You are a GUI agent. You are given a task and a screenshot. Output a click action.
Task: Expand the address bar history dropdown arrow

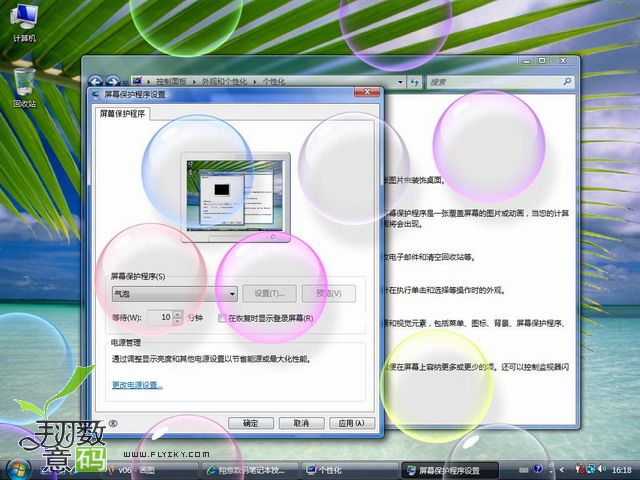[400, 82]
